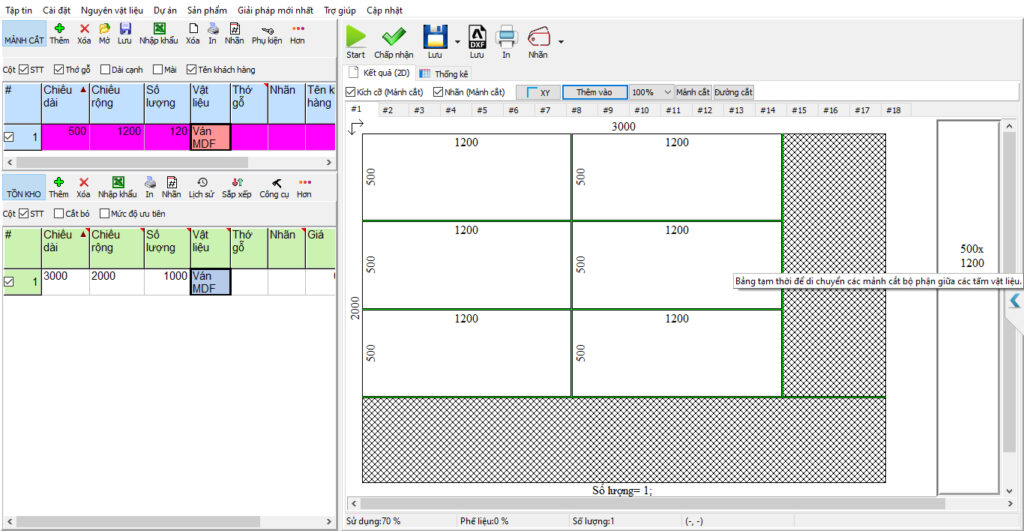
Task: Toggle the Thớ gỗ column checkbox
Action: [x=59, y=70]
